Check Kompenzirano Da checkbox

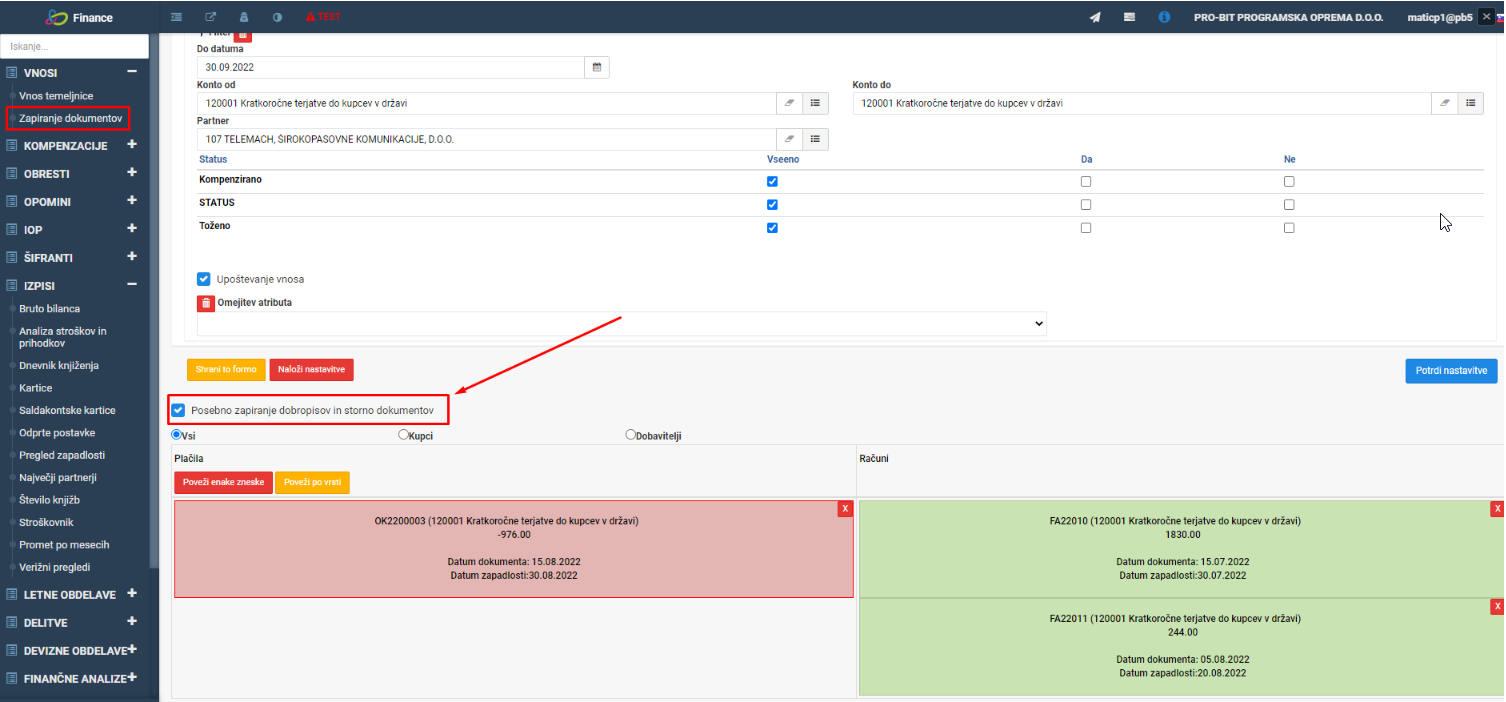pyautogui.click(x=1086, y=182)
